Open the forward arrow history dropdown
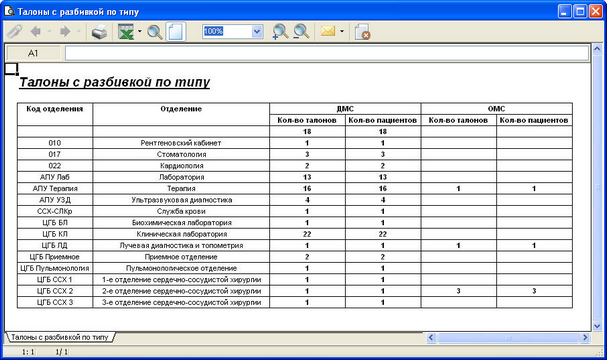The height and width of the screenshot is (360, 607). tap(79, 31)
